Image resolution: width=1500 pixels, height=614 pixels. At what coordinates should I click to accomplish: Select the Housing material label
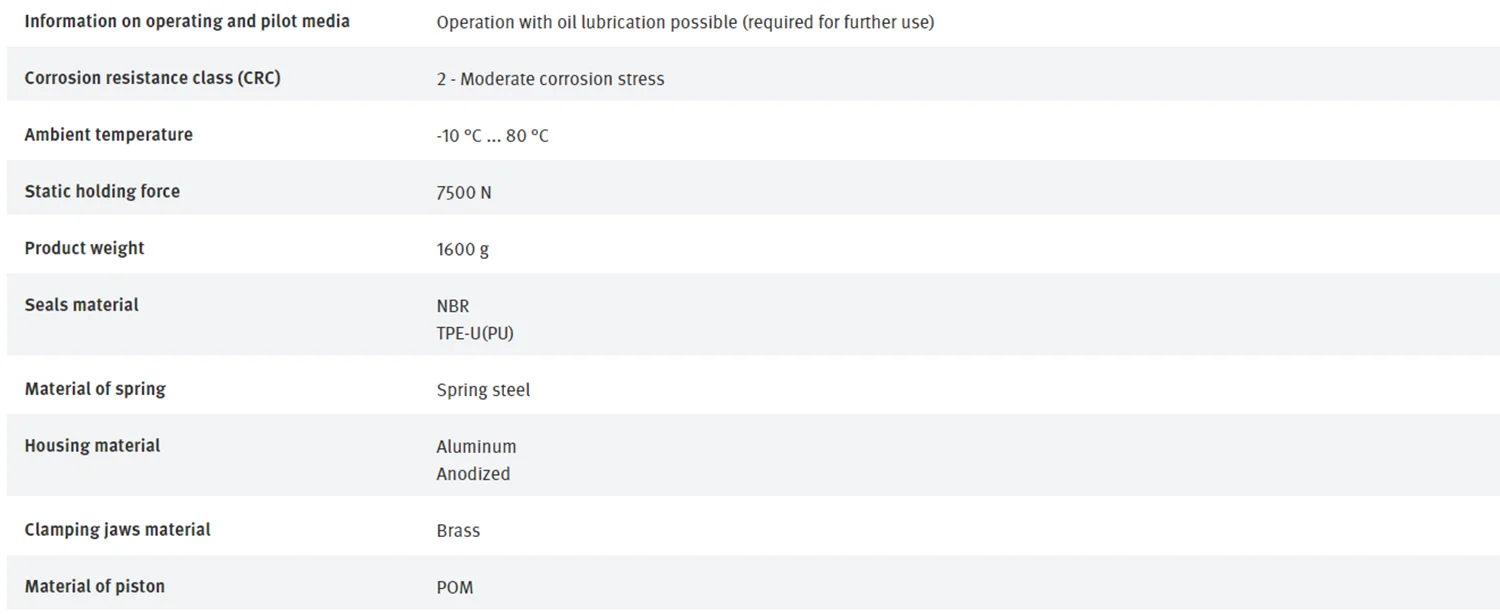click(x=92, y=446)
